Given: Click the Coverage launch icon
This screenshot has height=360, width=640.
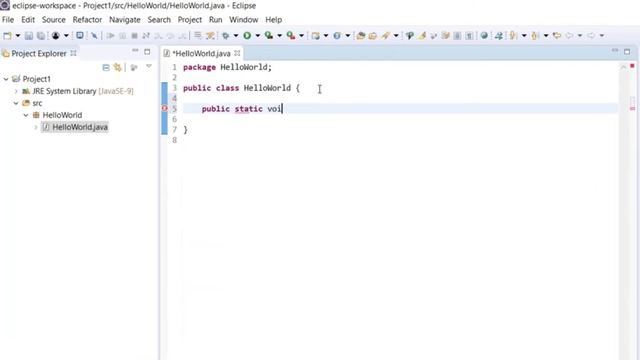Looking at the screenshot, I should pos(269,36).
